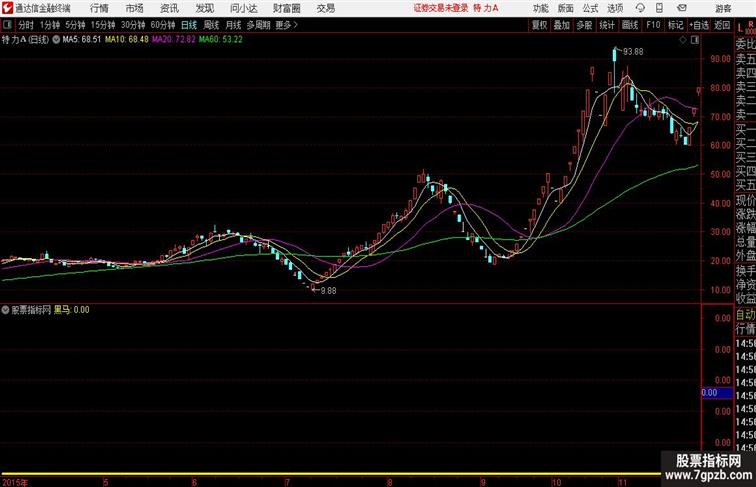
Task: Click the +自选 add to watchlist button
Action: coord(699,25)
